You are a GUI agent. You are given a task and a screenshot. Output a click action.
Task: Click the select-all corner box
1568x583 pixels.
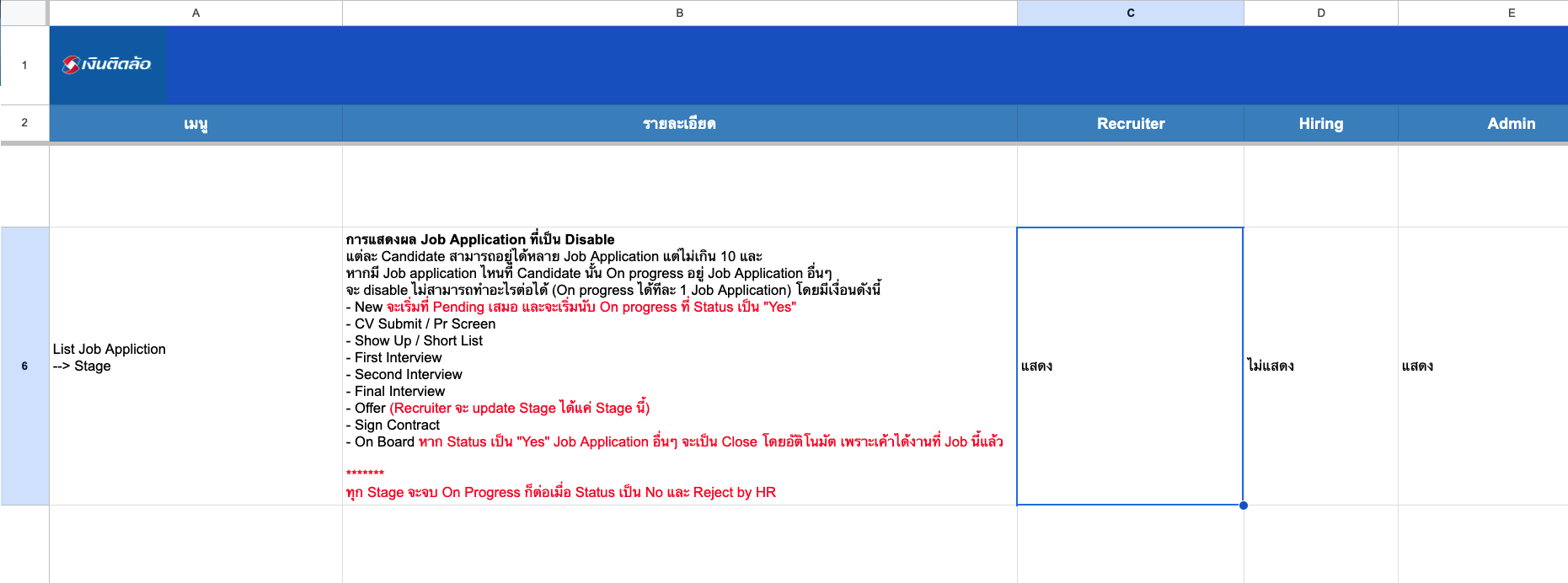pyautogui.click(x=24, y=13)
